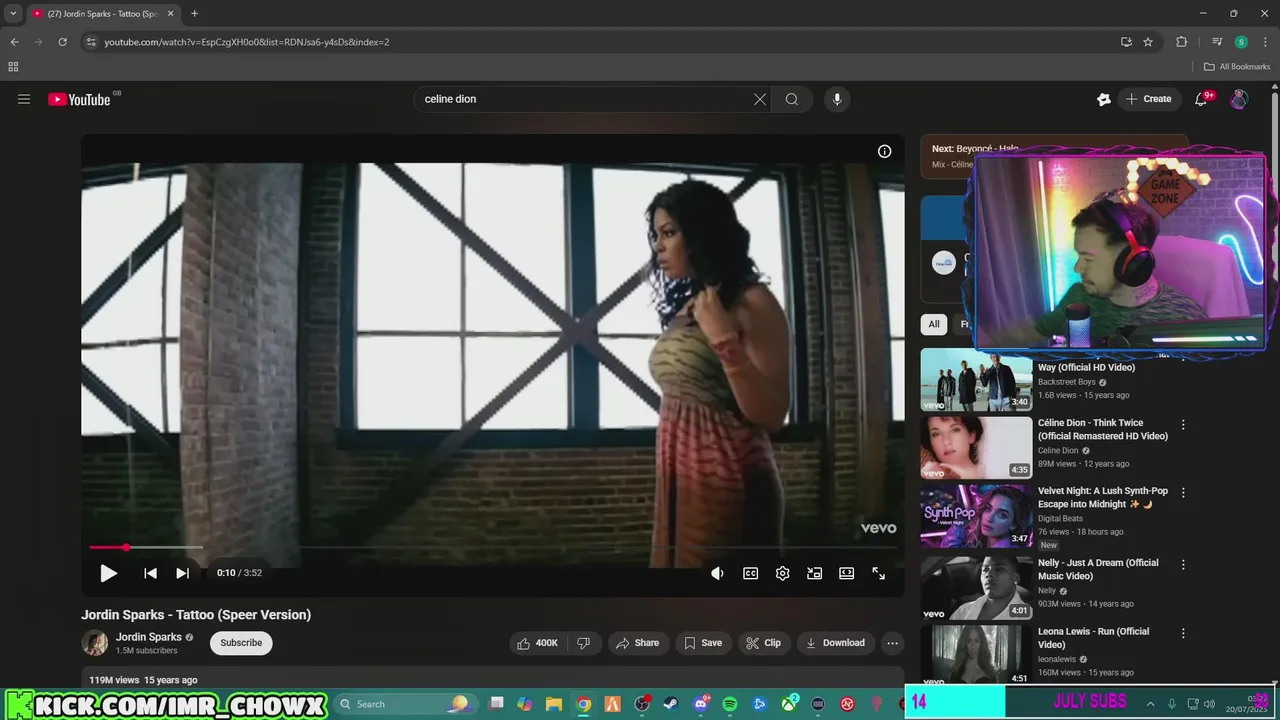Open Backstreet Boys video thumbnail

pos(976,379)
